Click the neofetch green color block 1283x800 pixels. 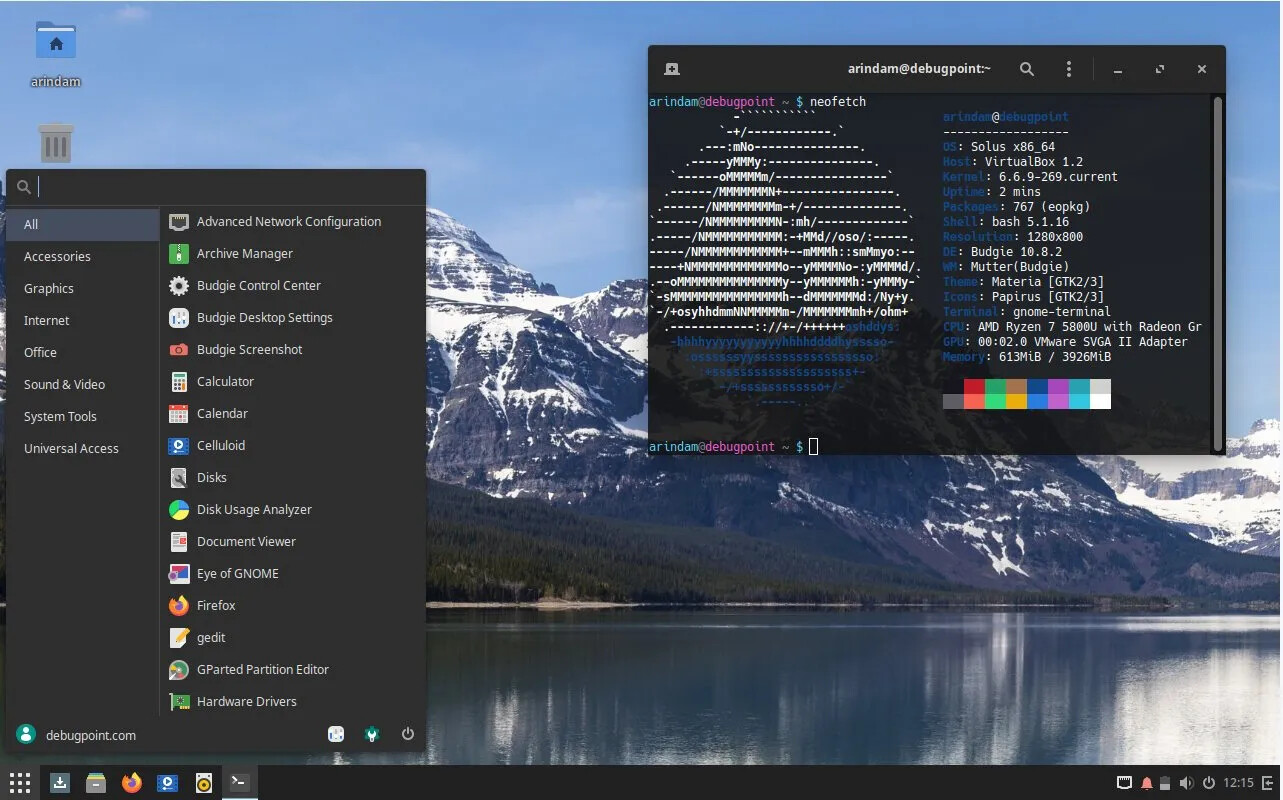[x=995, y=387]
